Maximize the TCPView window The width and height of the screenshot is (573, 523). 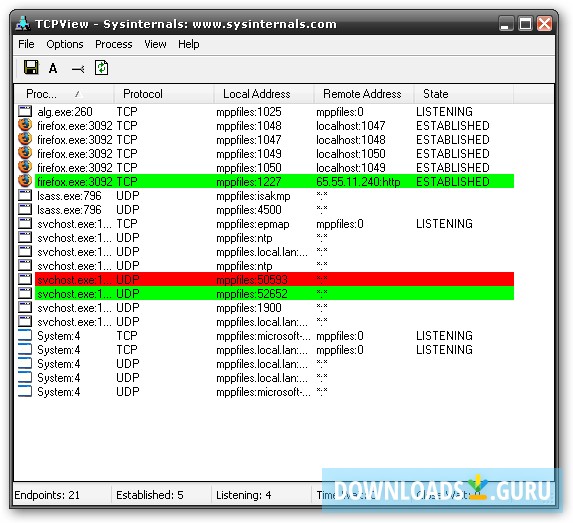pos(525,24)
